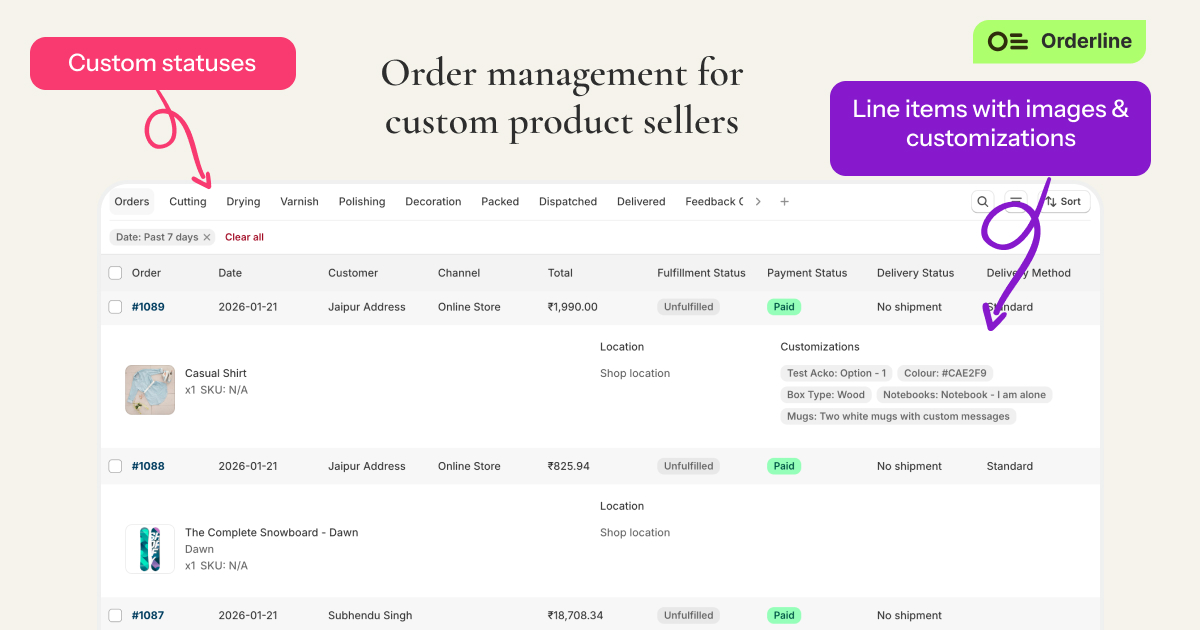Open the search icon in orders toolbar

coord(983,201)
